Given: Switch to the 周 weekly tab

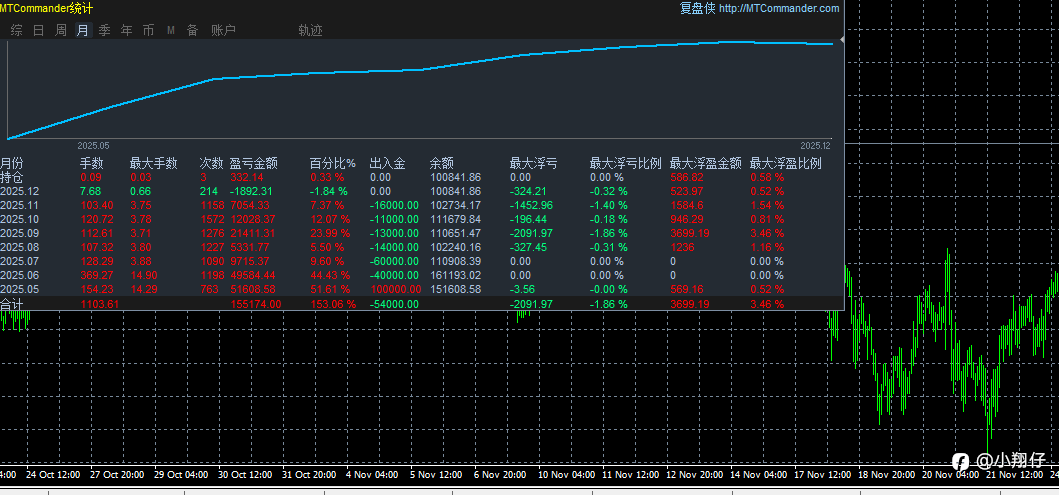Looking at the screenshot, I should pyautogui.click(x=61, y=30).
